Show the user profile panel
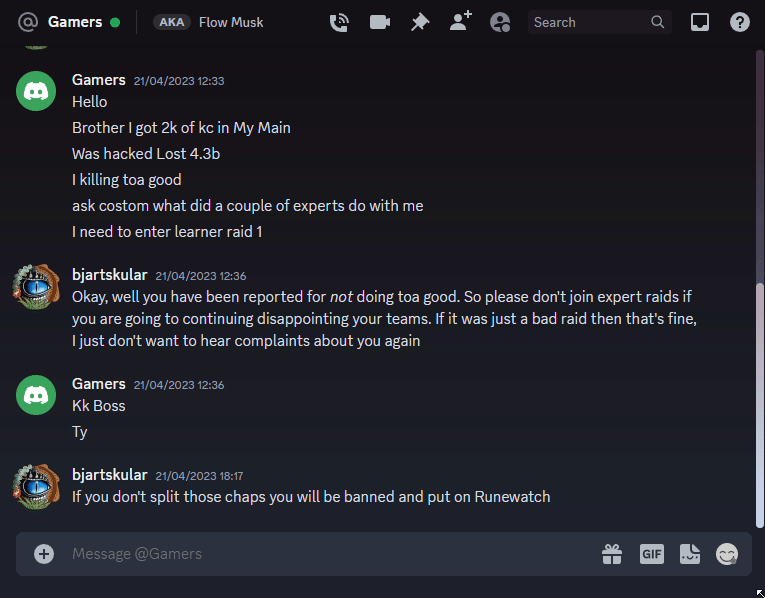The width and height of the screenshot is (765, 598). coord(500,22)
